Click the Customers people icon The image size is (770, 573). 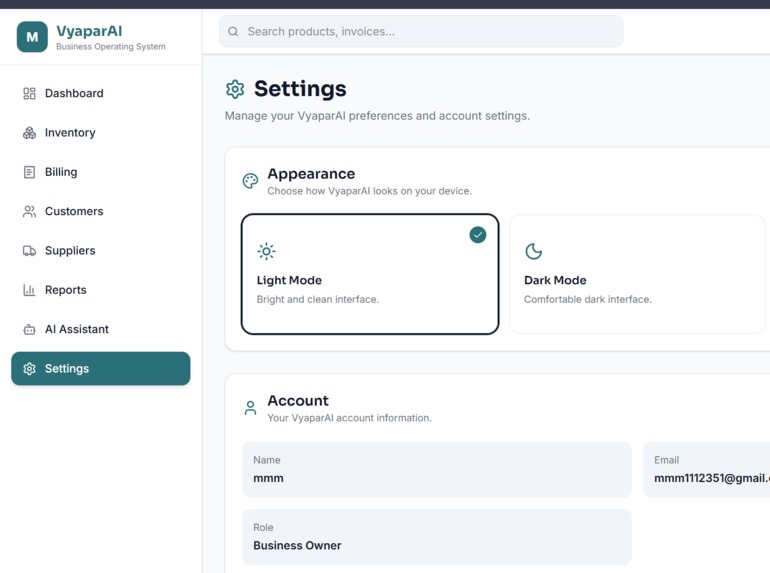(29, 211)
